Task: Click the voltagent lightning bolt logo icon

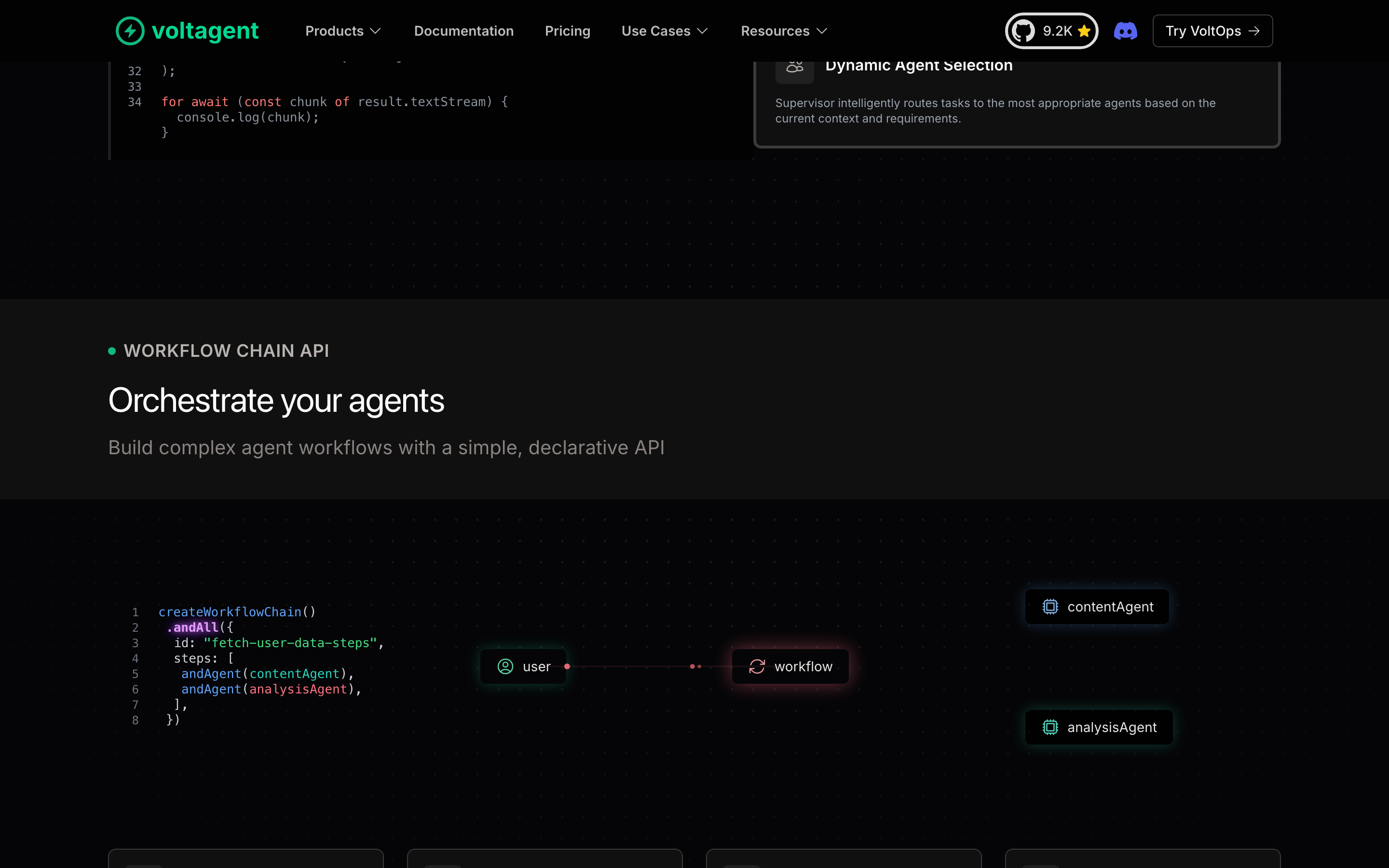Action: pyautogui.click(x=130, y=31)
